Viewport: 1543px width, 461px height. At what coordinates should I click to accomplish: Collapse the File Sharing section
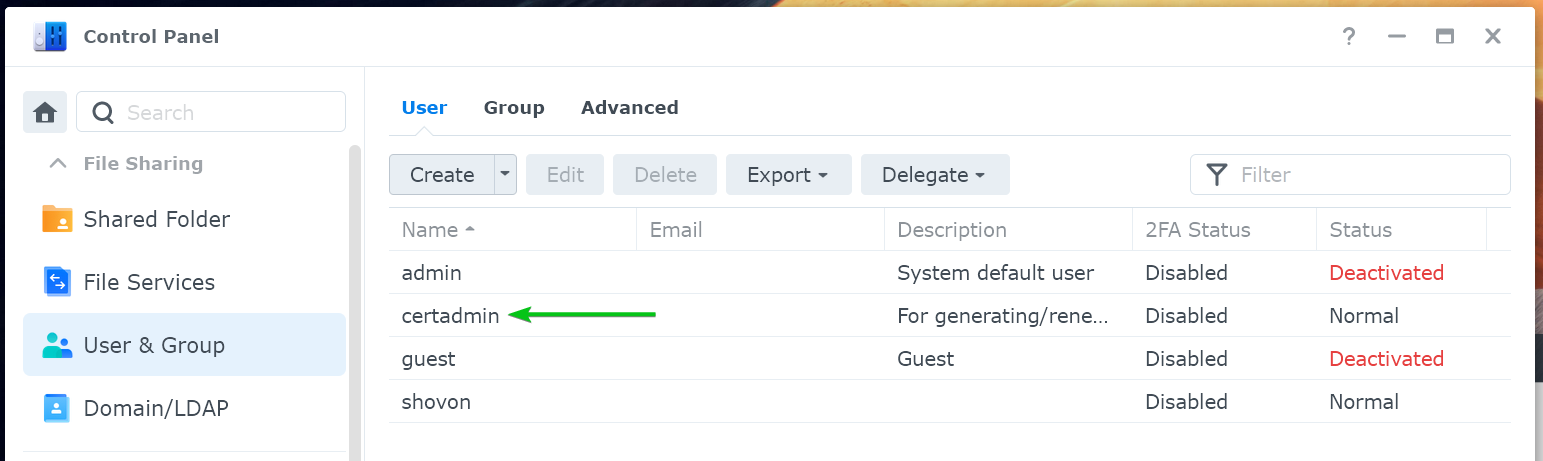pyautogui.click(x=59, y=163)
